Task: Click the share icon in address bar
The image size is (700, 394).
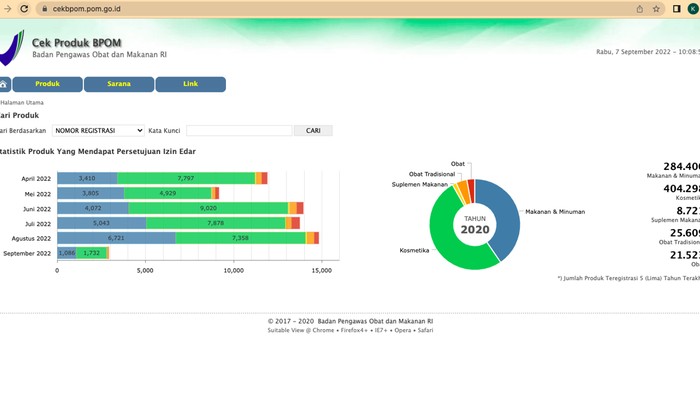Action: click(x=640, y=9)
